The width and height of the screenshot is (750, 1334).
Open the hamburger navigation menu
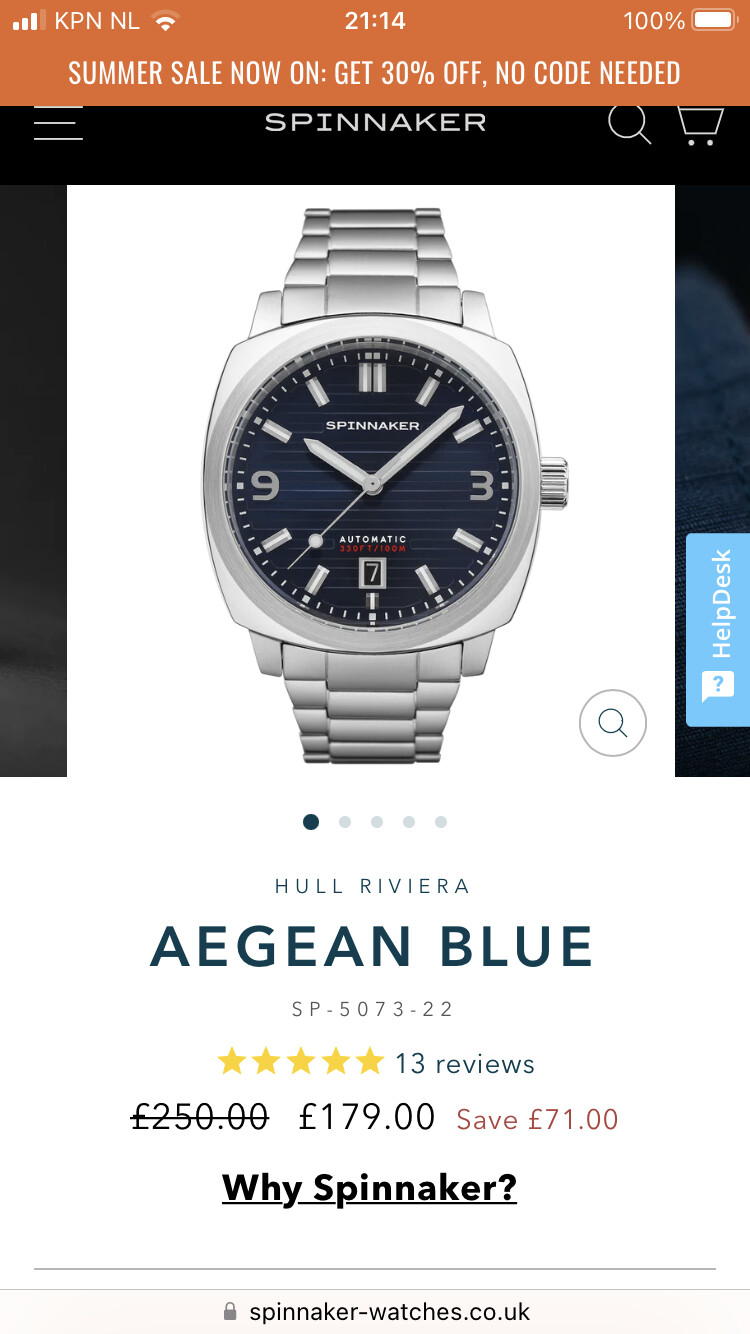click(58, 122)
